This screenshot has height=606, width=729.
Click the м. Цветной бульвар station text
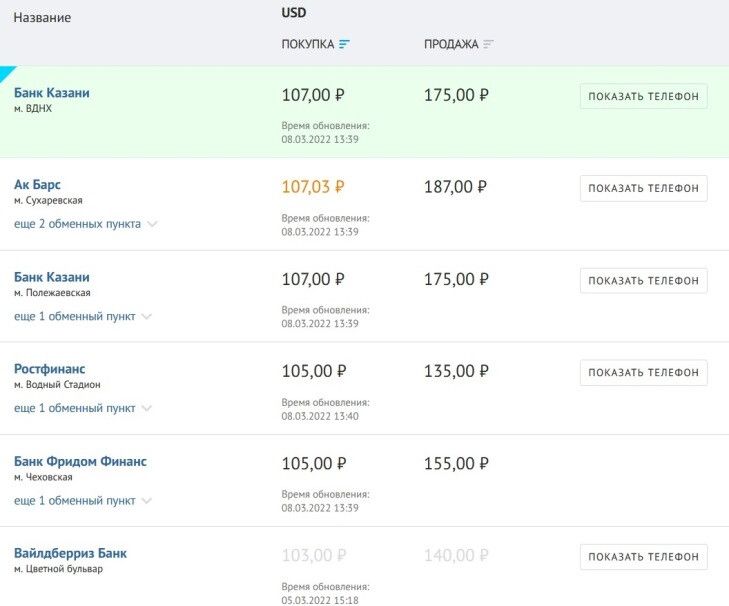click(x=59, y=569)
